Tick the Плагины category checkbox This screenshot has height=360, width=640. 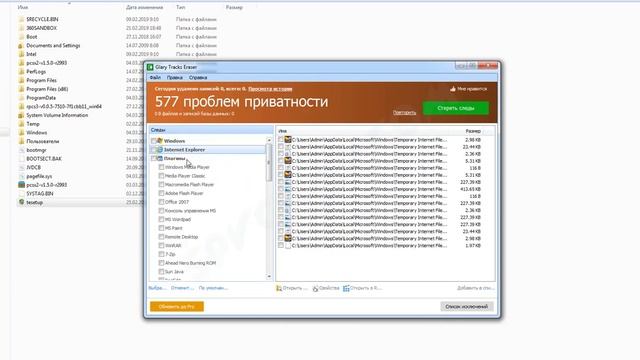point(154,158)
